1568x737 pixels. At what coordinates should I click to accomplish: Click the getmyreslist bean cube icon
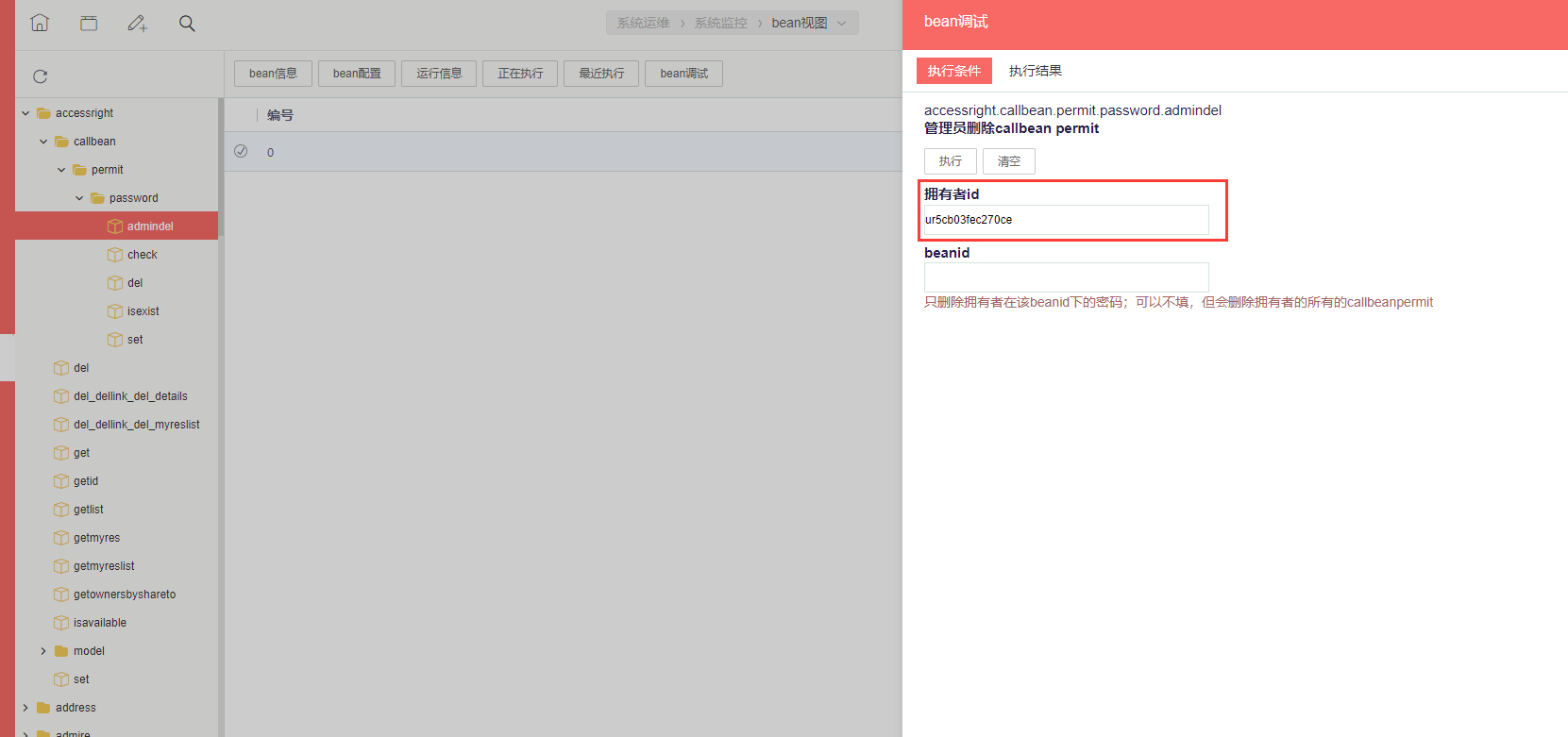pyautogui.click(x=61, y=566)
